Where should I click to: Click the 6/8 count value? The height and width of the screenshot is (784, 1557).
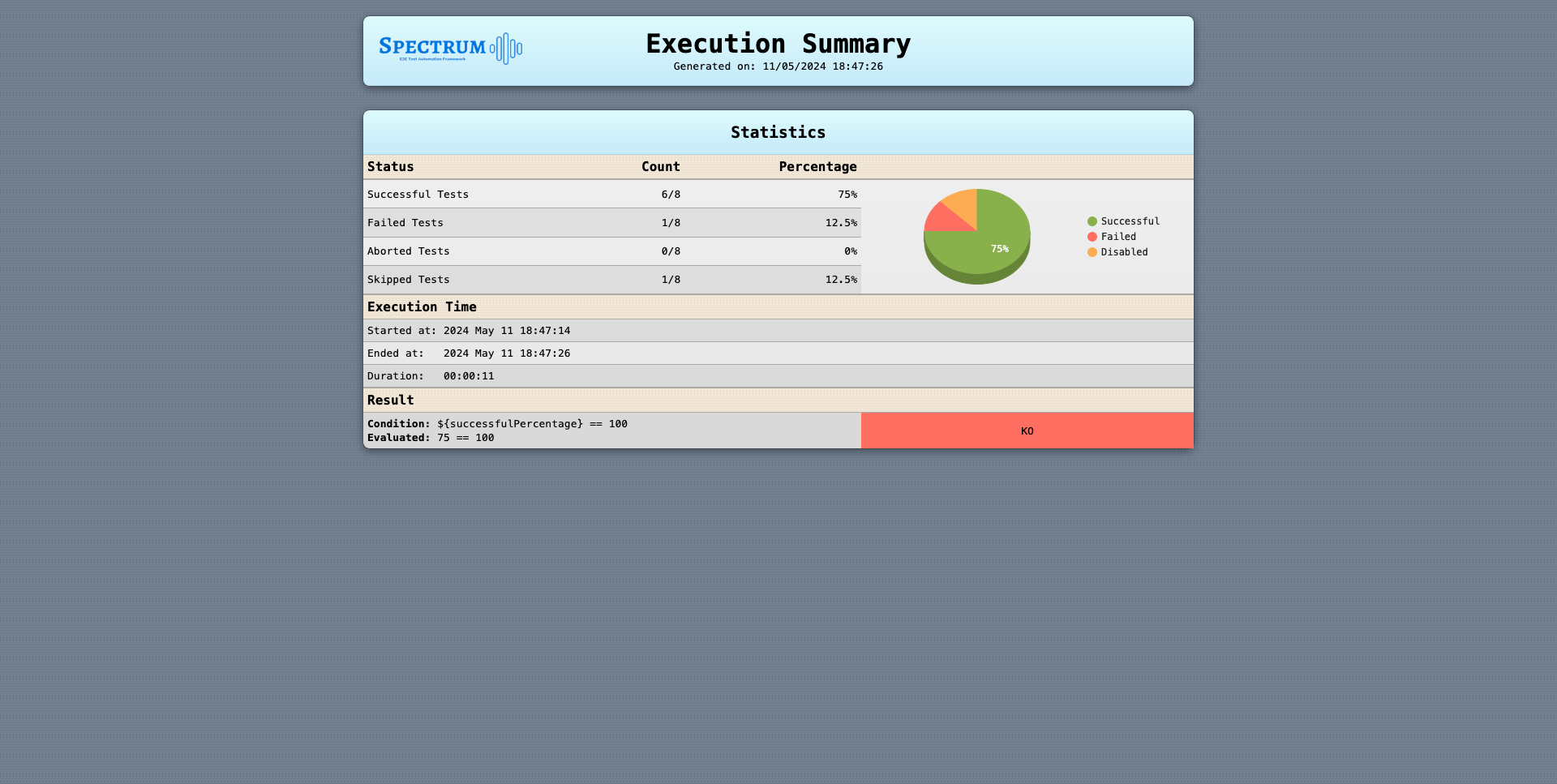pyautogui.click(x=671, y=195)
